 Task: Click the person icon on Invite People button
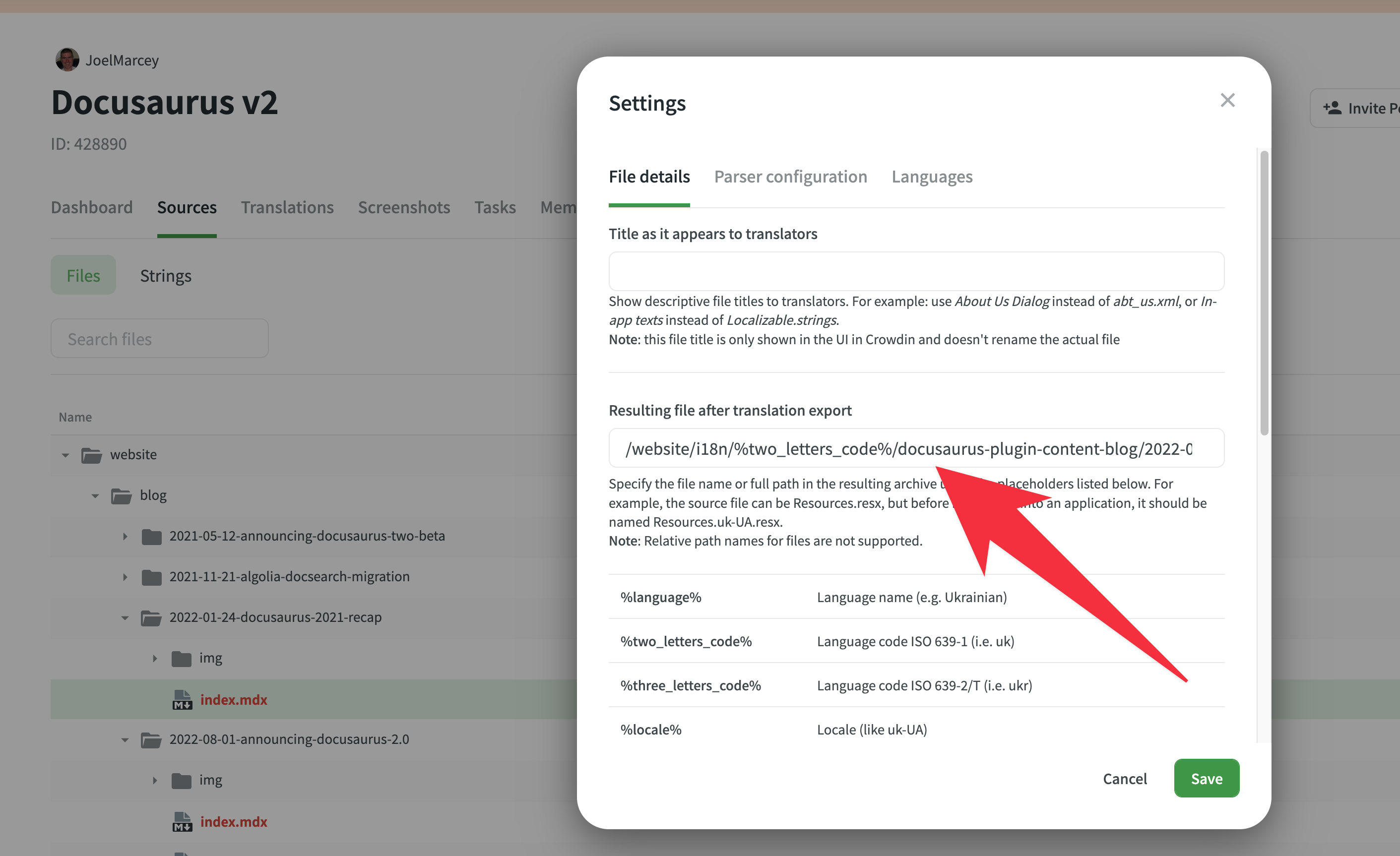(x=1333, y=107)
